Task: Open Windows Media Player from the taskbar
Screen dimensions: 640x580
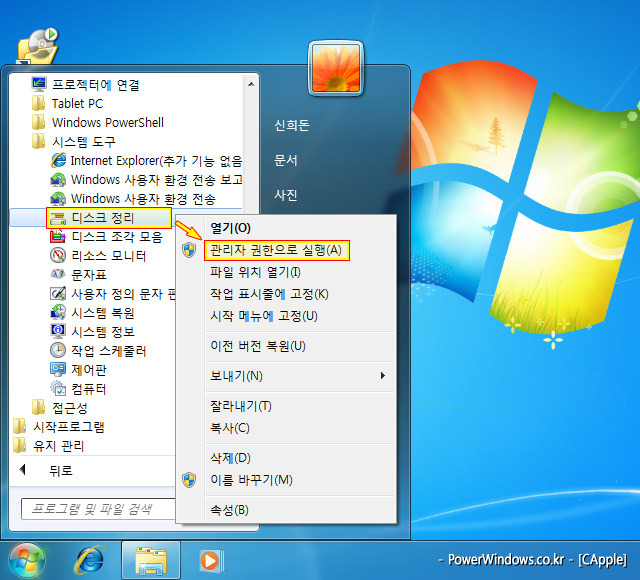Action: (211, 561)
